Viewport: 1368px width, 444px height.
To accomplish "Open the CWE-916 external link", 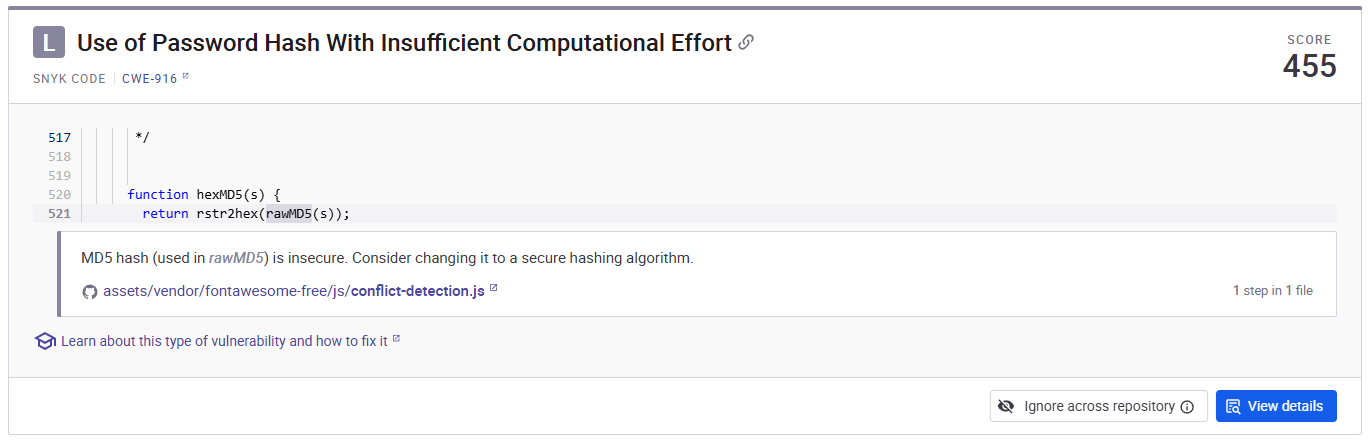I will coord(149,78).
